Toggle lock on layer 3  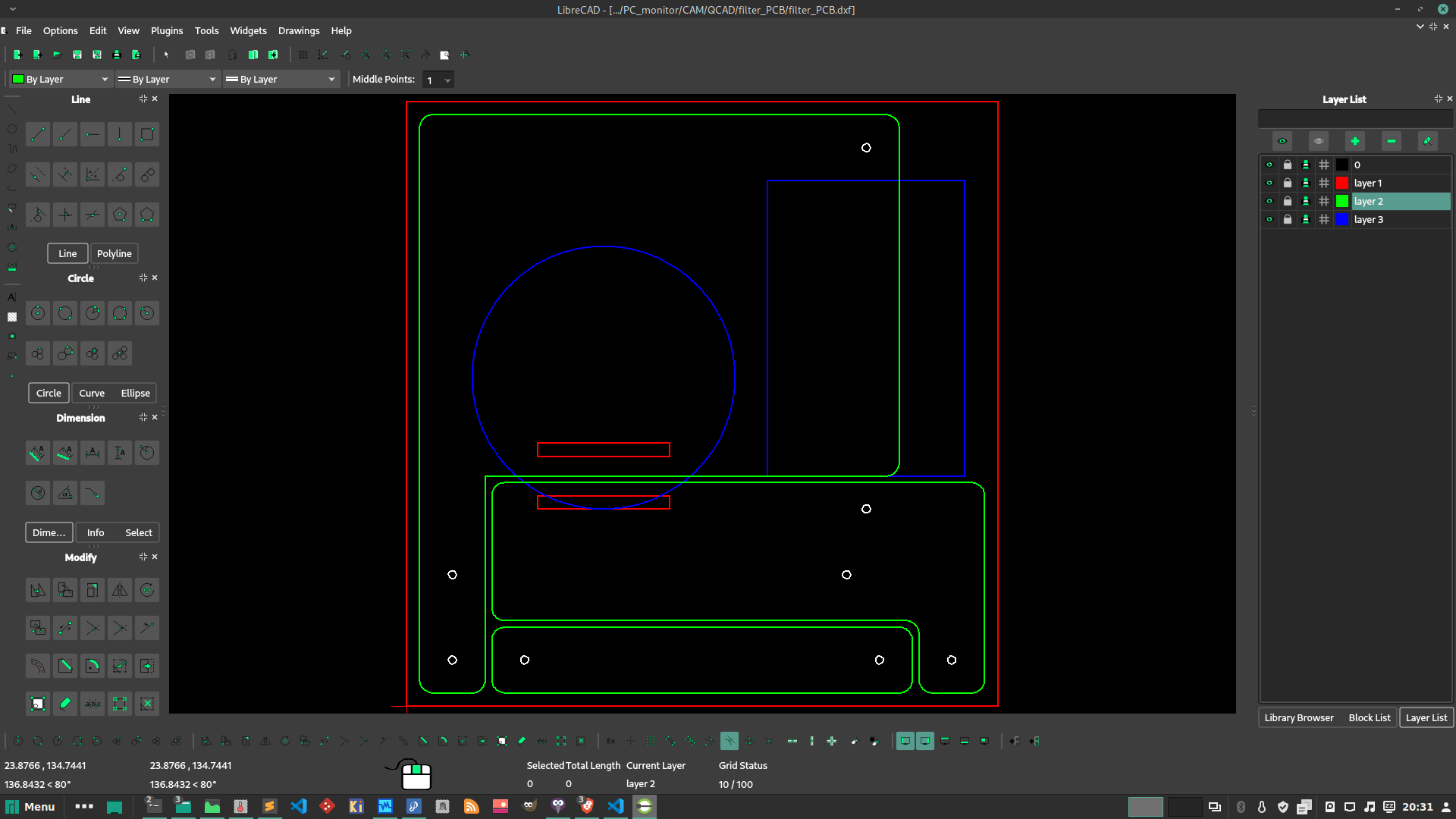[x=1288, y=220]
